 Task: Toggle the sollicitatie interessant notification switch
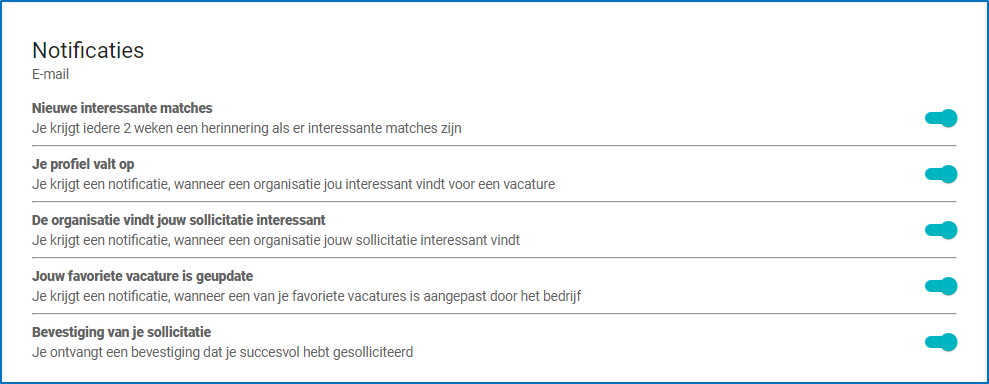pyautogui.click(x=941, y=230)
